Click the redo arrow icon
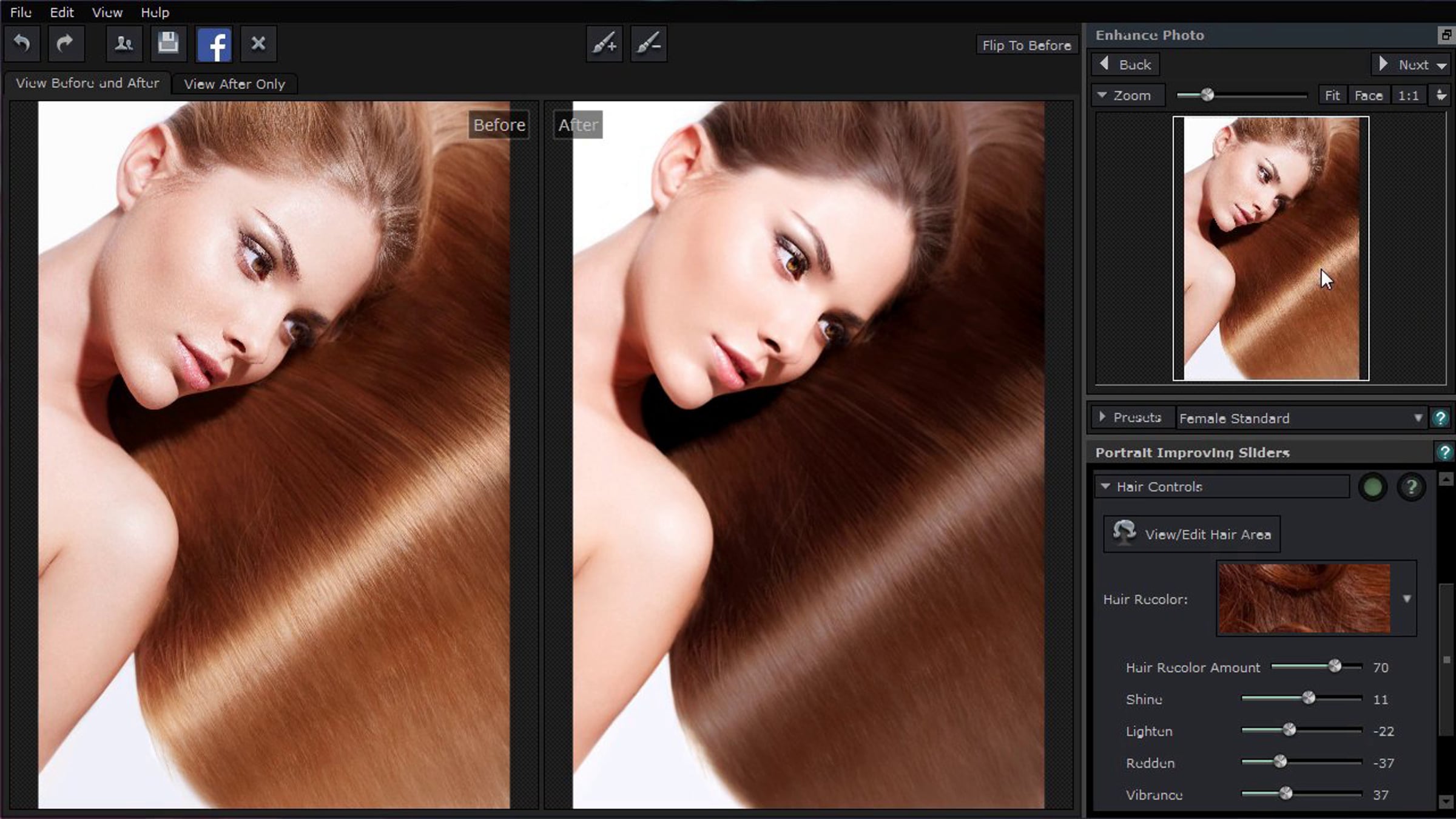The image size is (1456, 819). 66,44
